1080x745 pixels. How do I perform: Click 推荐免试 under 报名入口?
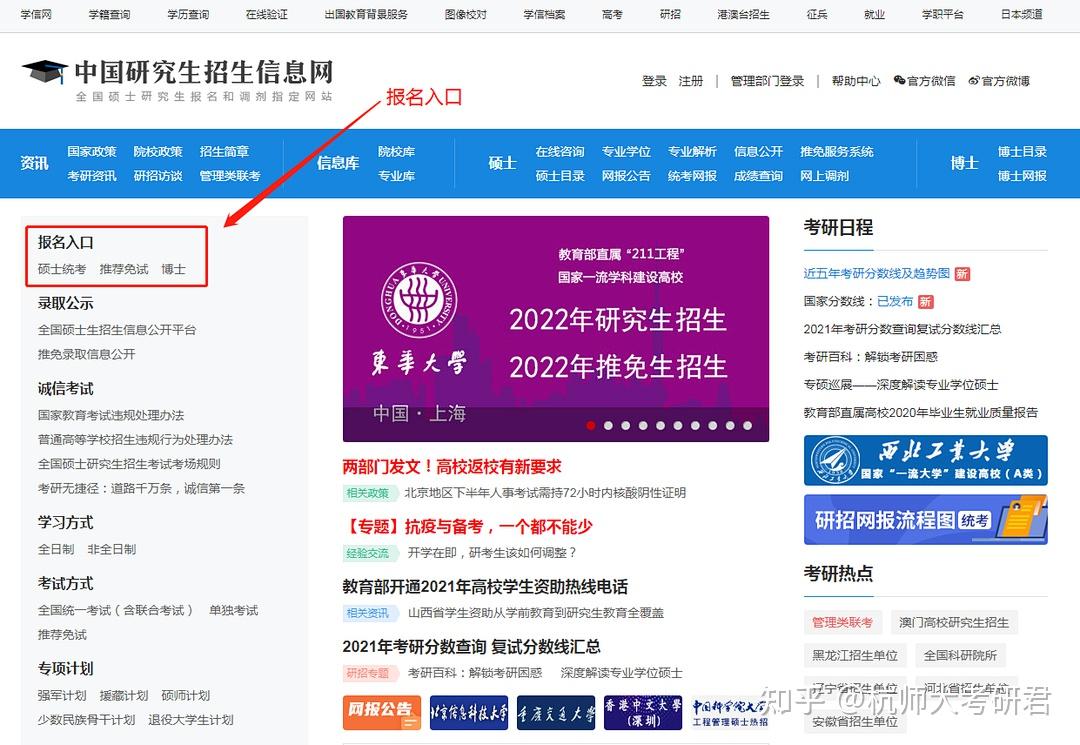[x=124, y=269]
